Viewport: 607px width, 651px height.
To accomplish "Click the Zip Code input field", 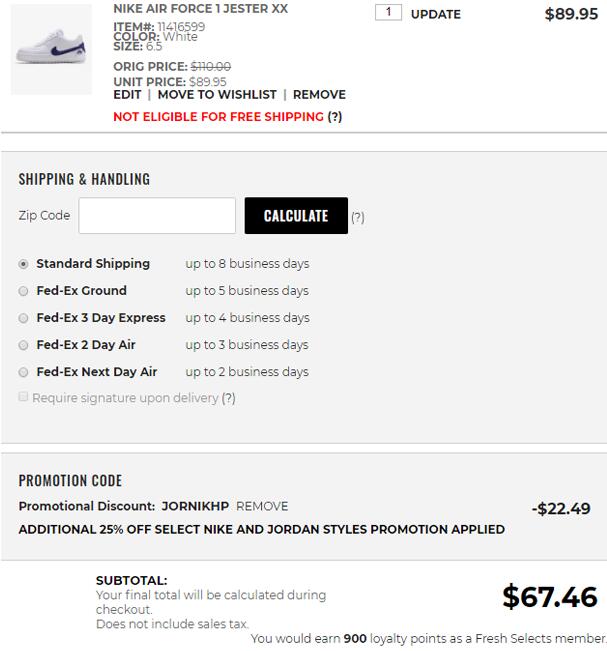I will [x=157, y=216].
